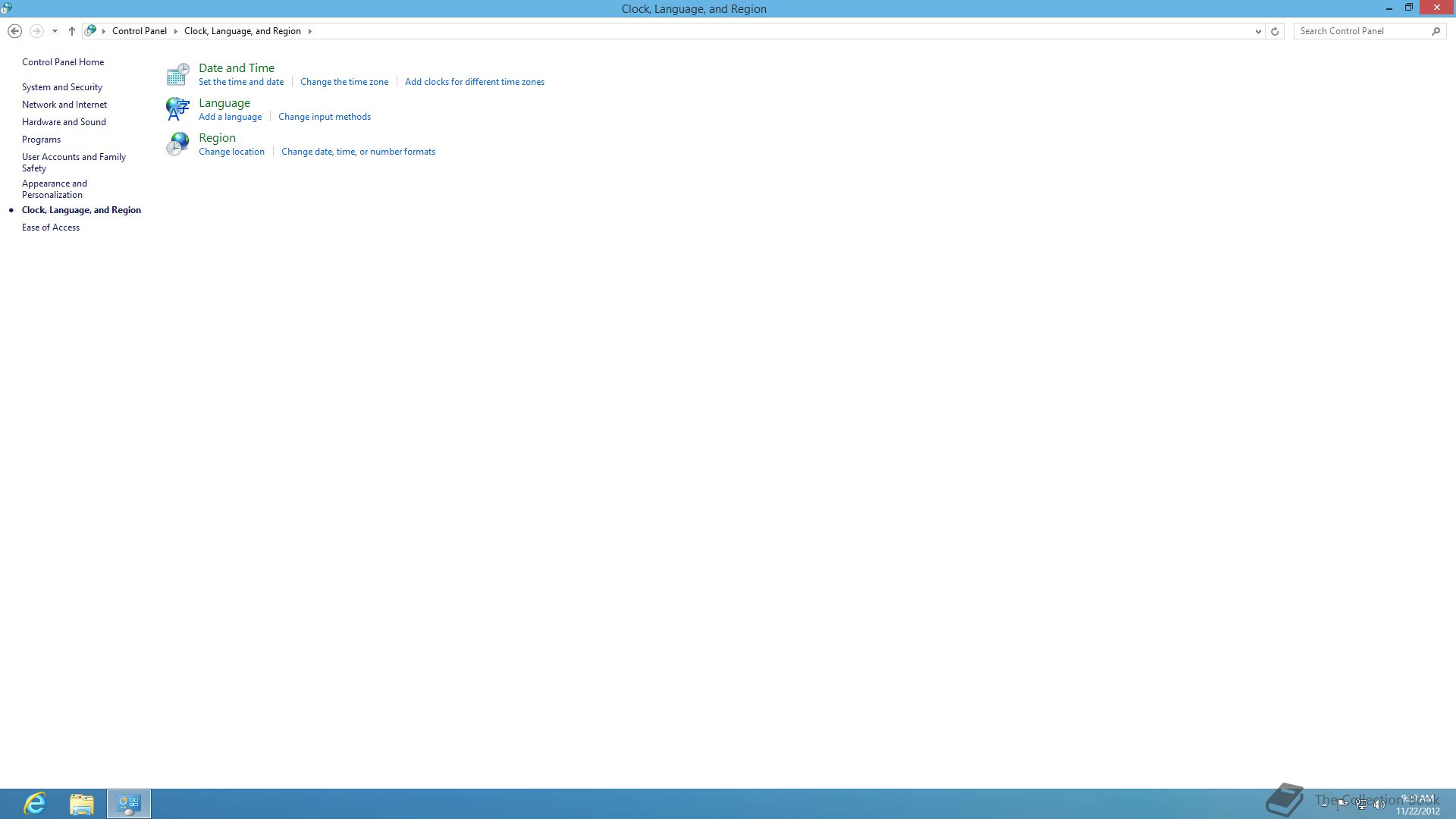Click Set the time and date link
1456x819 pixels.
point(240,82)
